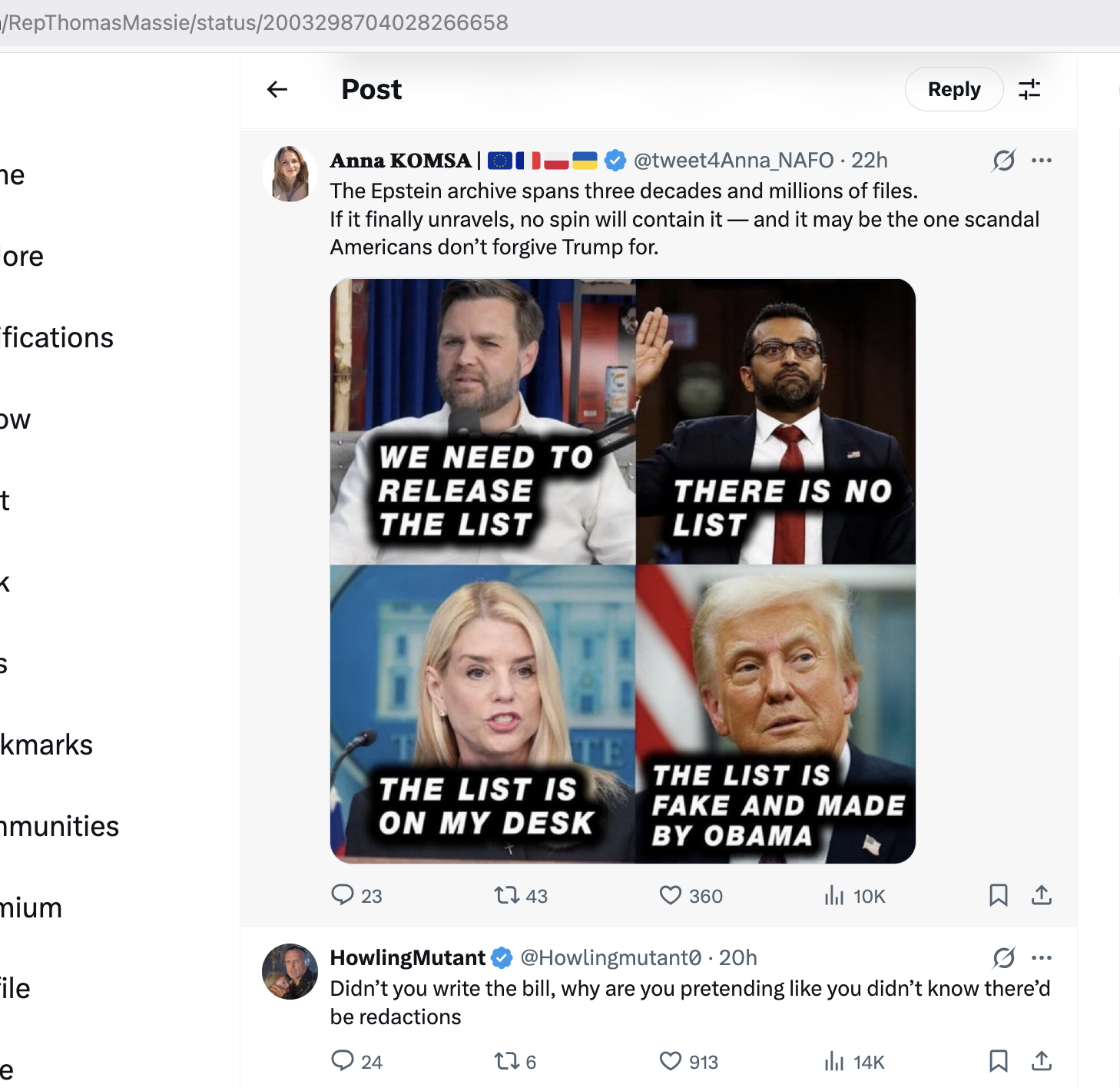View analytics showing 14K views
This screenshot has height=1088, width=1120.
854,1061
